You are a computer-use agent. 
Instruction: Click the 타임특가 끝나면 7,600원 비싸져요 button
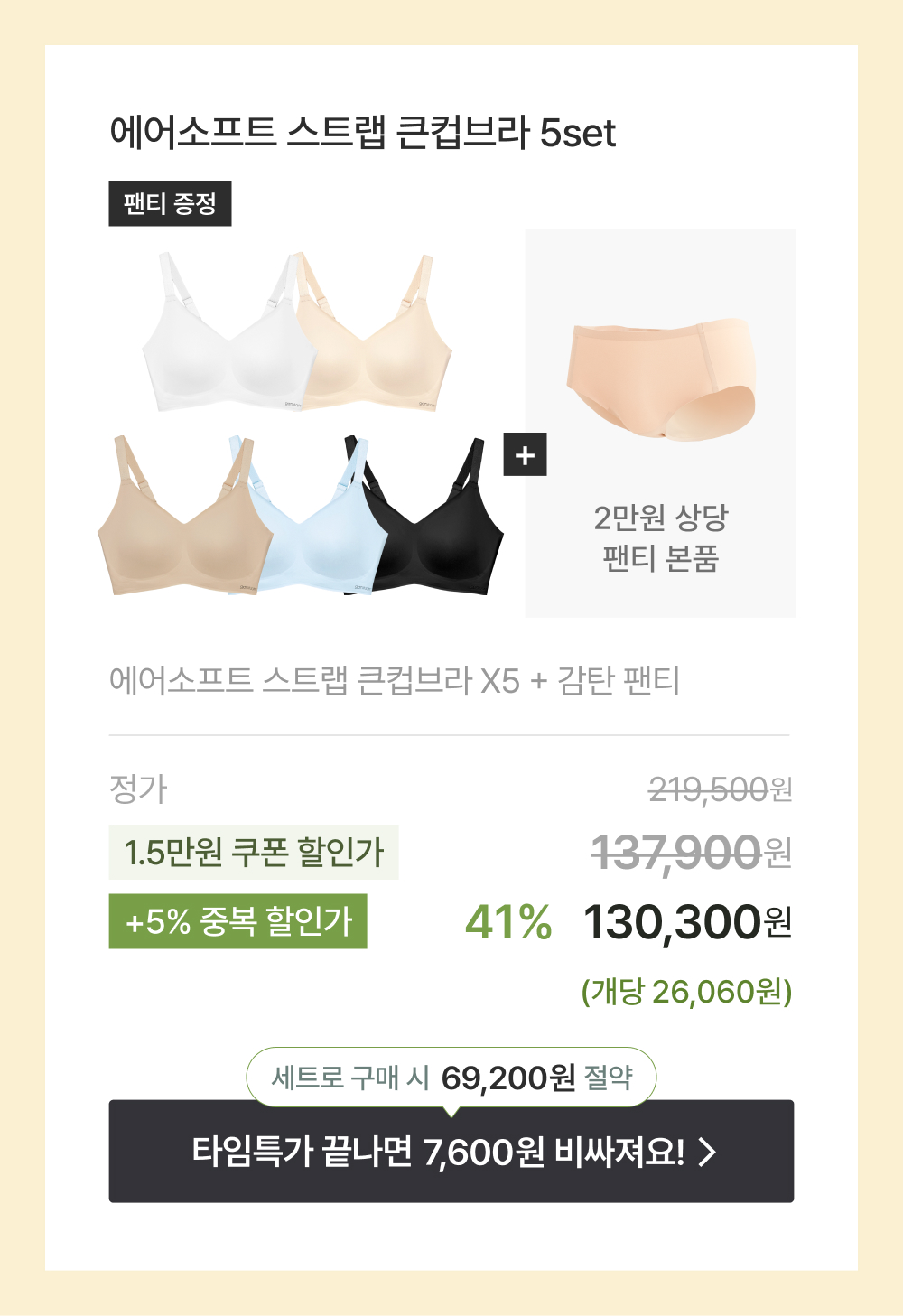[451, 1151]
